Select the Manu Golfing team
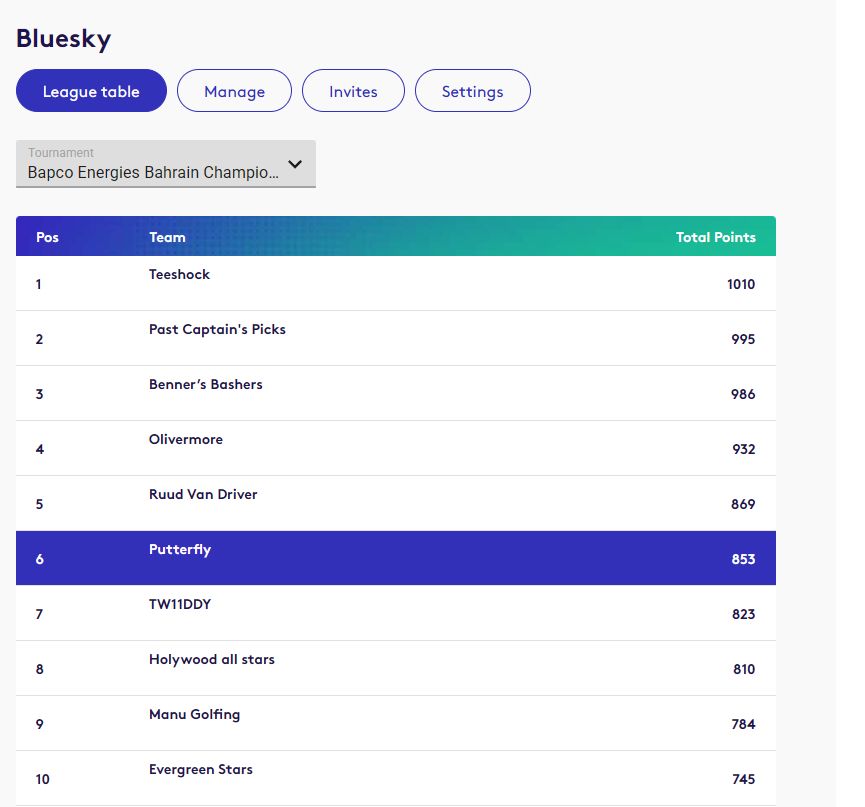Viewport: 865px width, 807px height. point(194,715)
